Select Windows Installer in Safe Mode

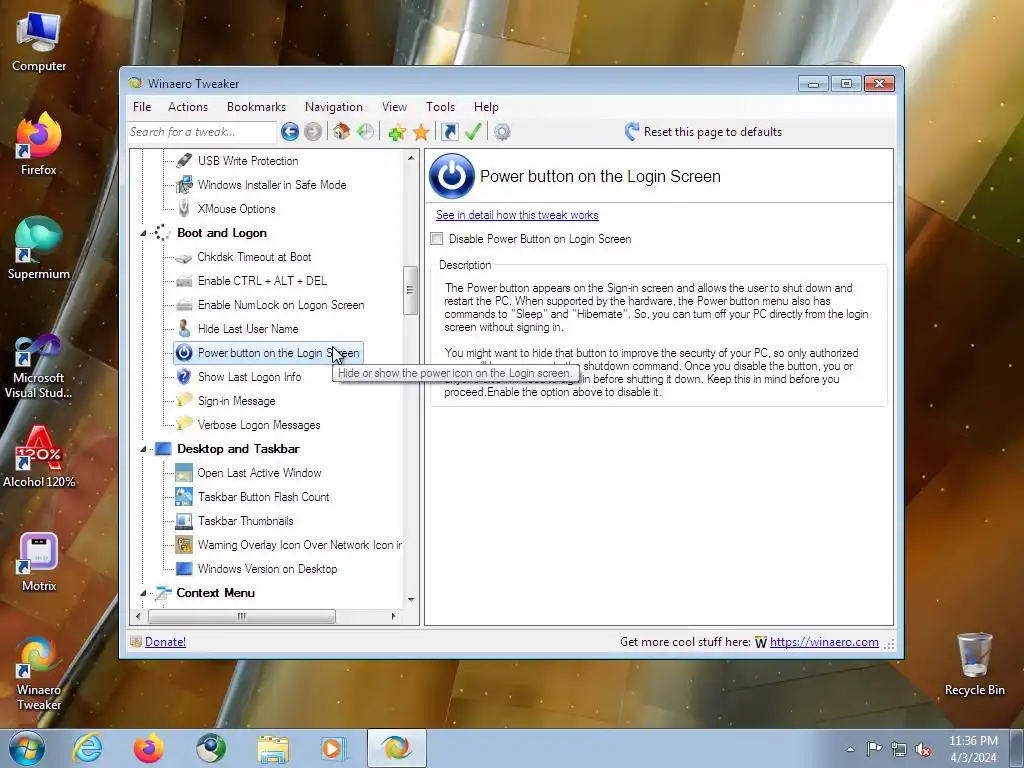tap(272, 185)
